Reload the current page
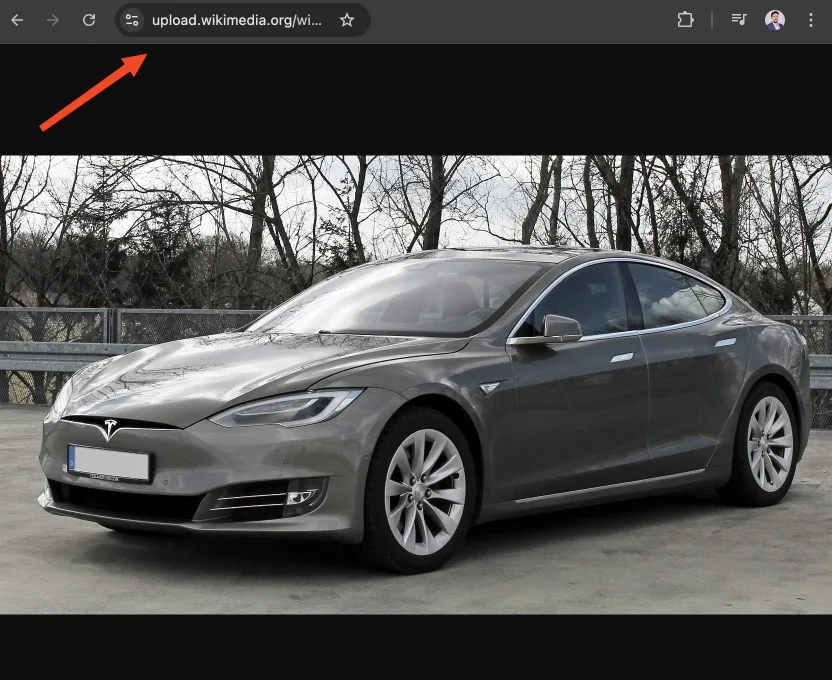The image size is (832, 680). point(89,20)
